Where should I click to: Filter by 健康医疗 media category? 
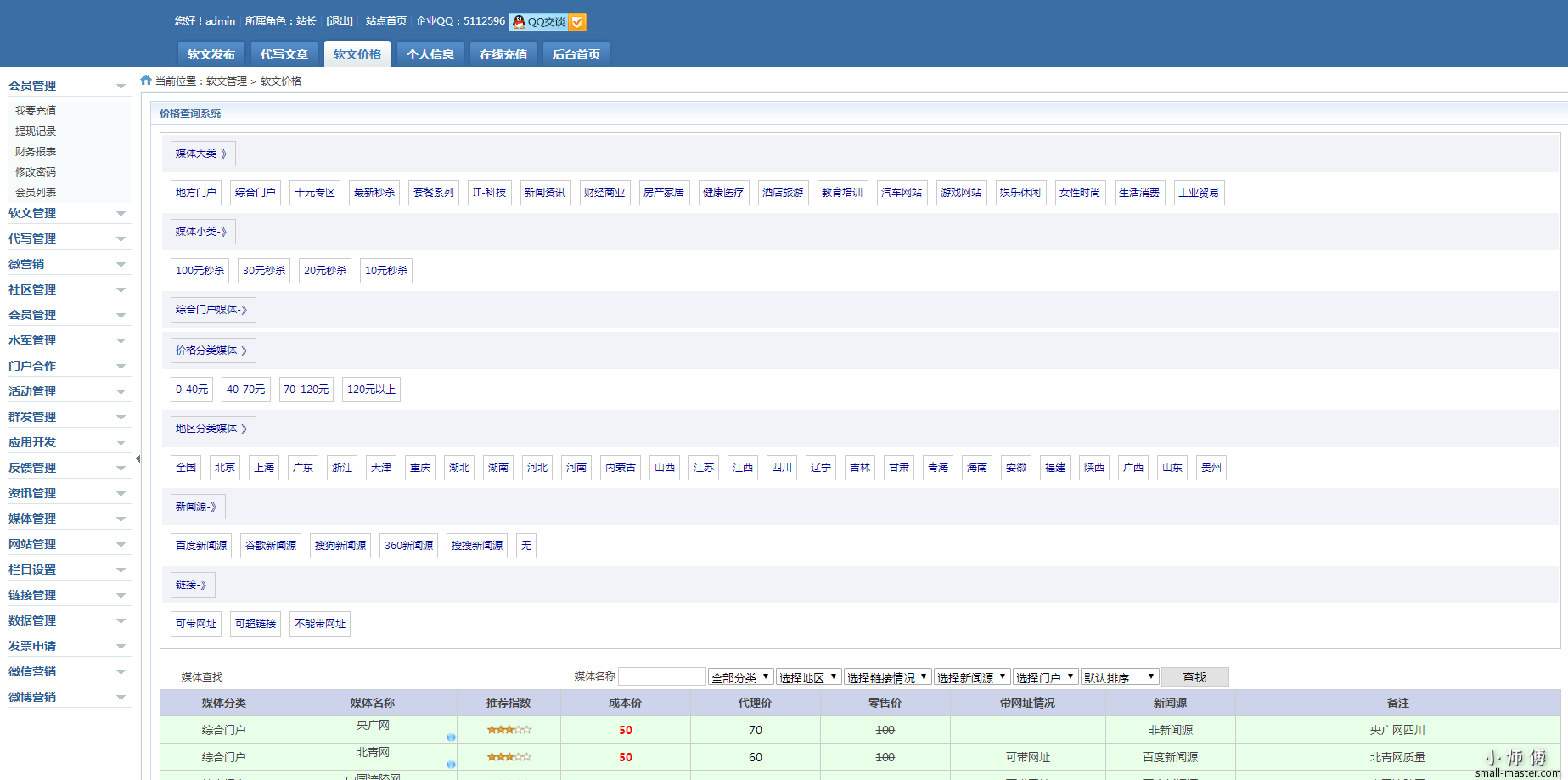point(723,193)
